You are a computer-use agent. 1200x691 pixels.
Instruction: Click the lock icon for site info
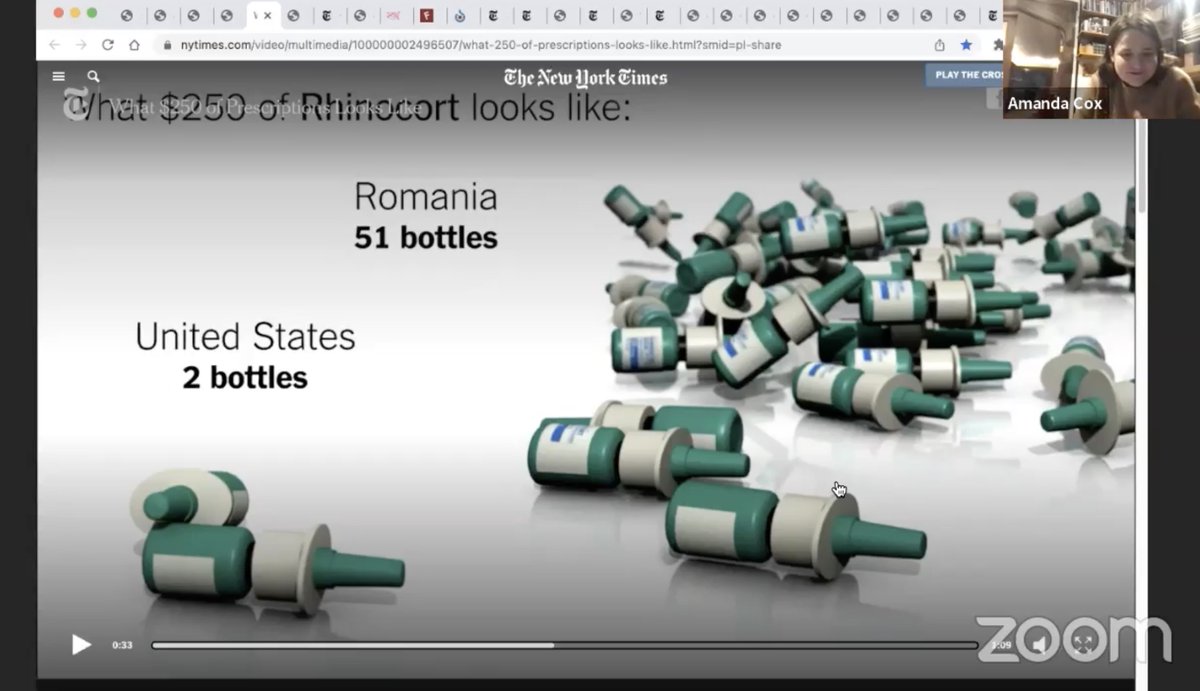166,45
